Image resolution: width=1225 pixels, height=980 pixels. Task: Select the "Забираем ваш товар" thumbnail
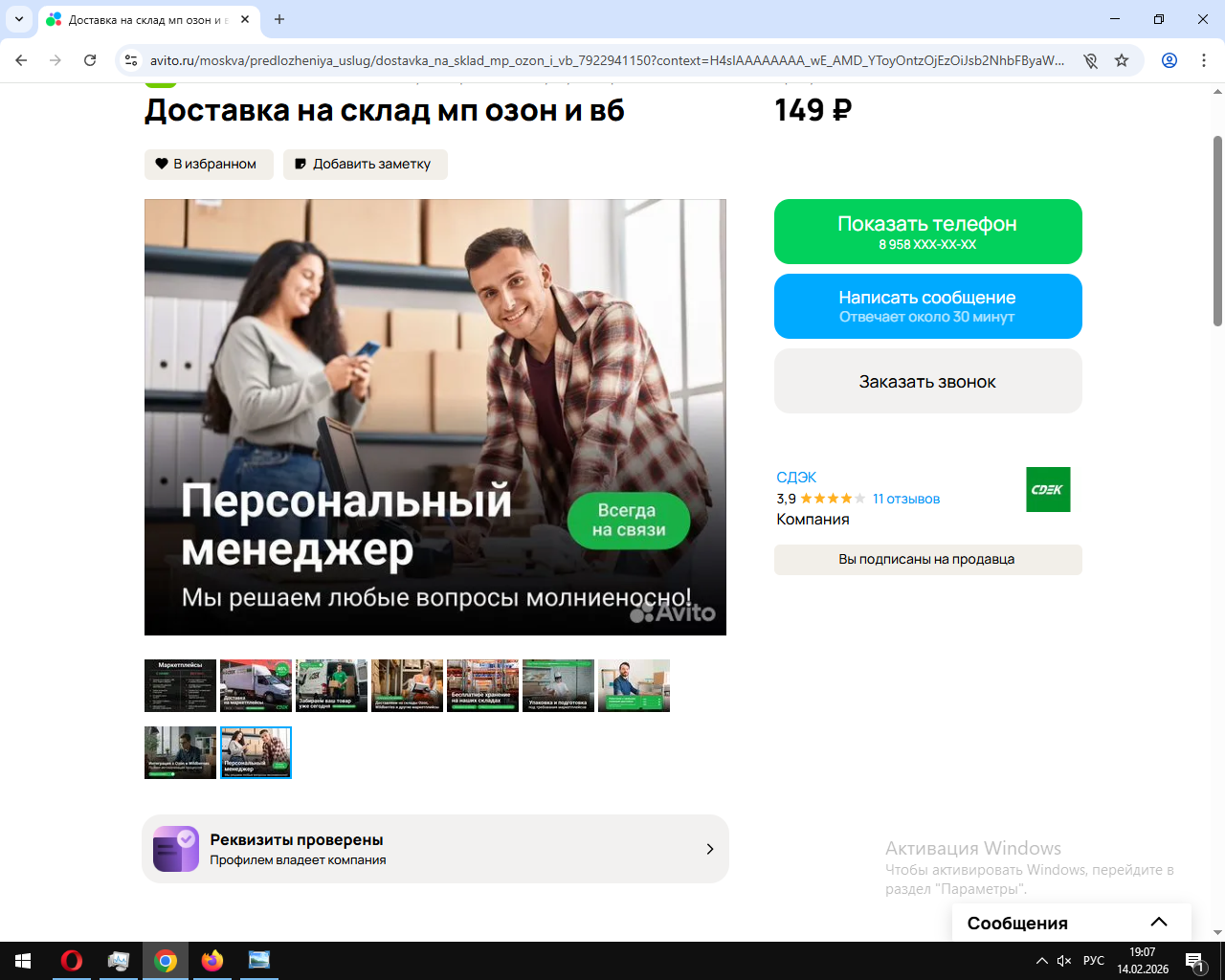(x=331, y=685)
